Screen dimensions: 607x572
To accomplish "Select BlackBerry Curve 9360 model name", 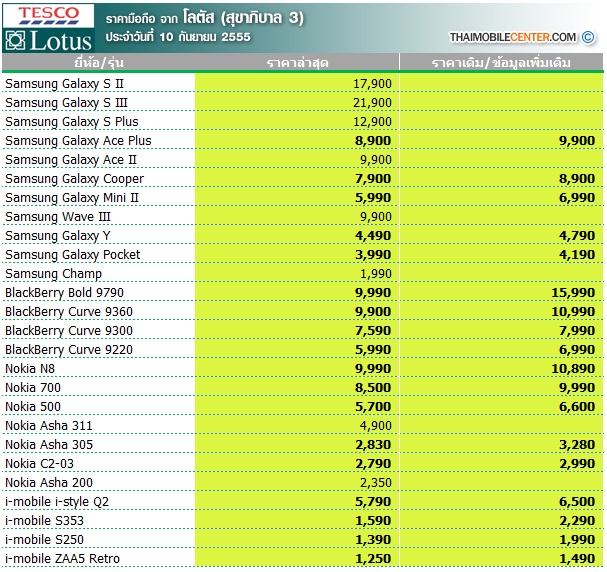I will 69,311.
